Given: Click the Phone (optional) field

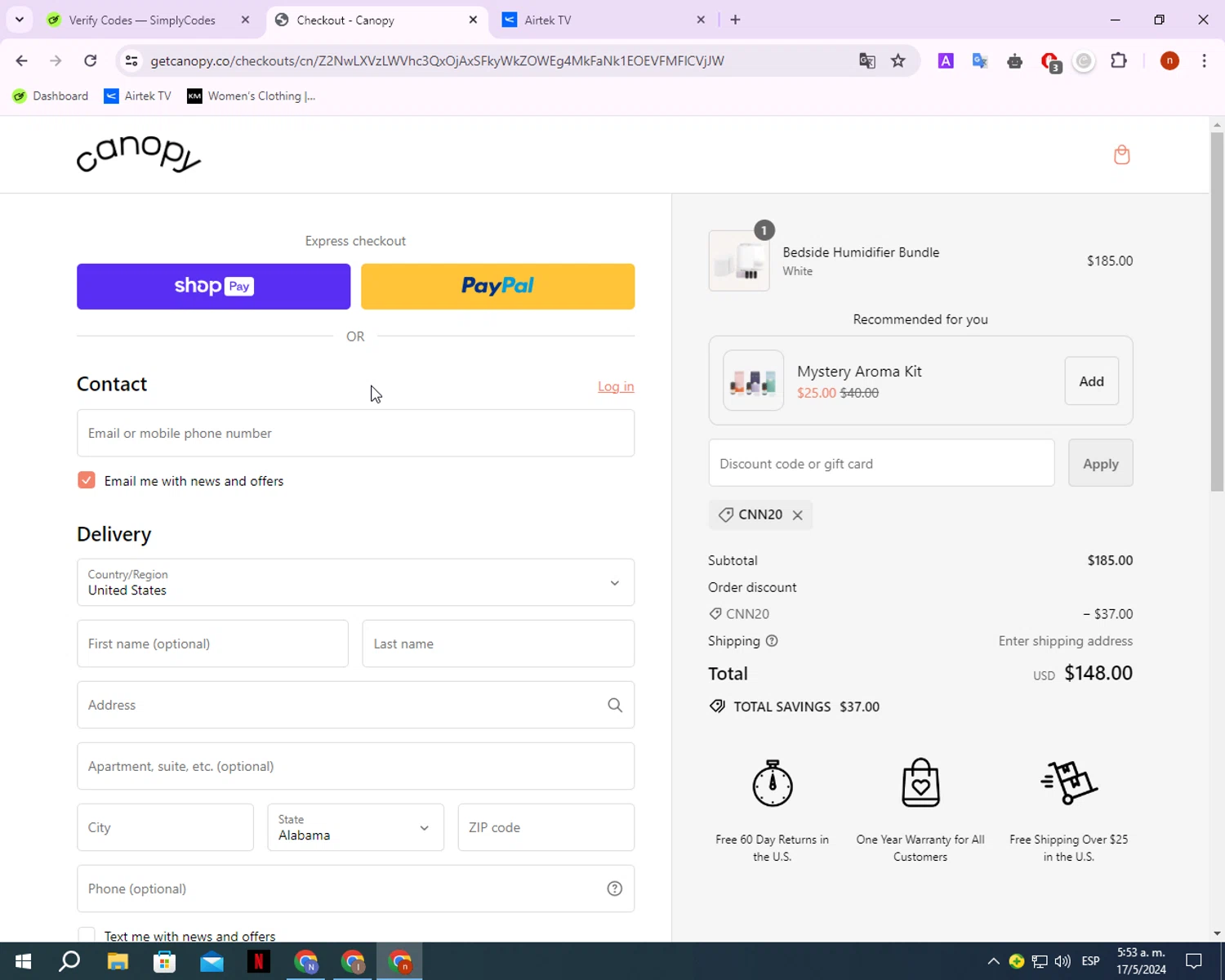Looking at the screenshot, I should coord(355,889).
